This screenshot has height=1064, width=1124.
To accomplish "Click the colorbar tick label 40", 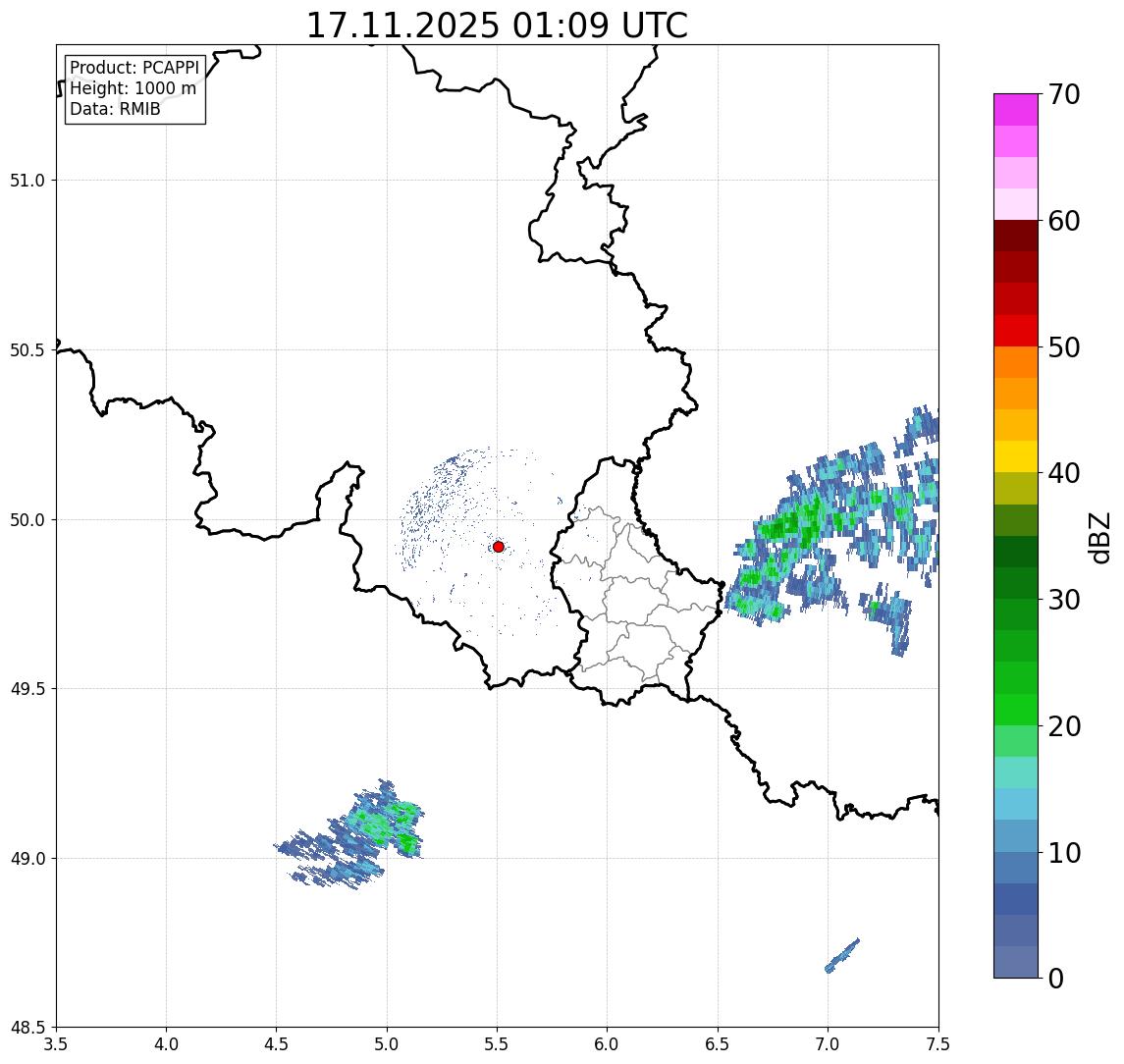I will click(x=1064, y=473).
